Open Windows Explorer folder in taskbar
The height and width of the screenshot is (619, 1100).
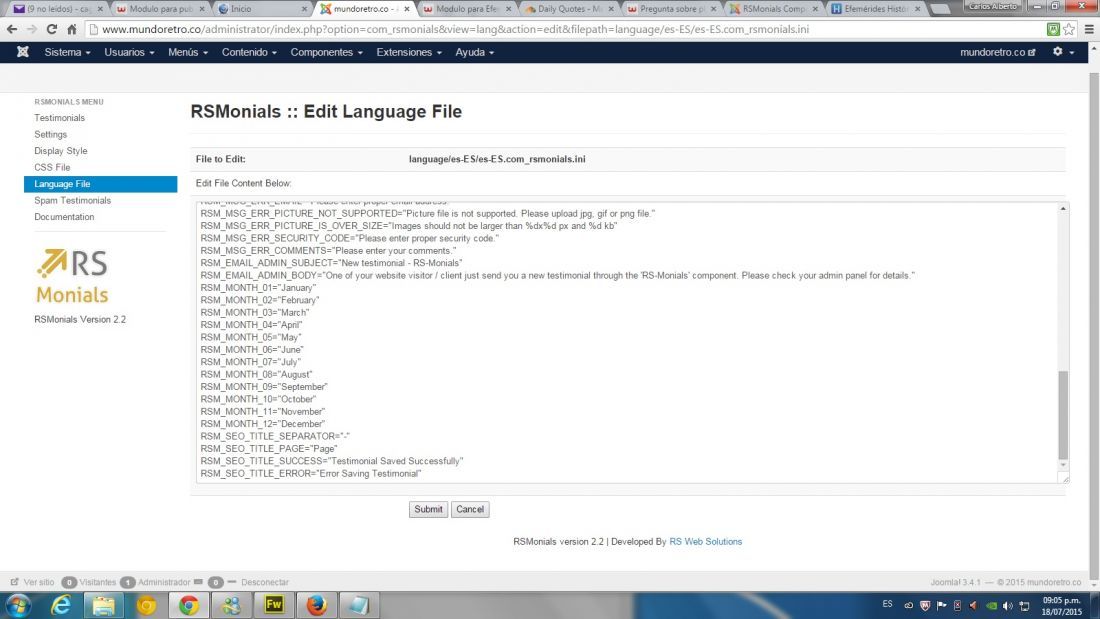tap(104, 605)
